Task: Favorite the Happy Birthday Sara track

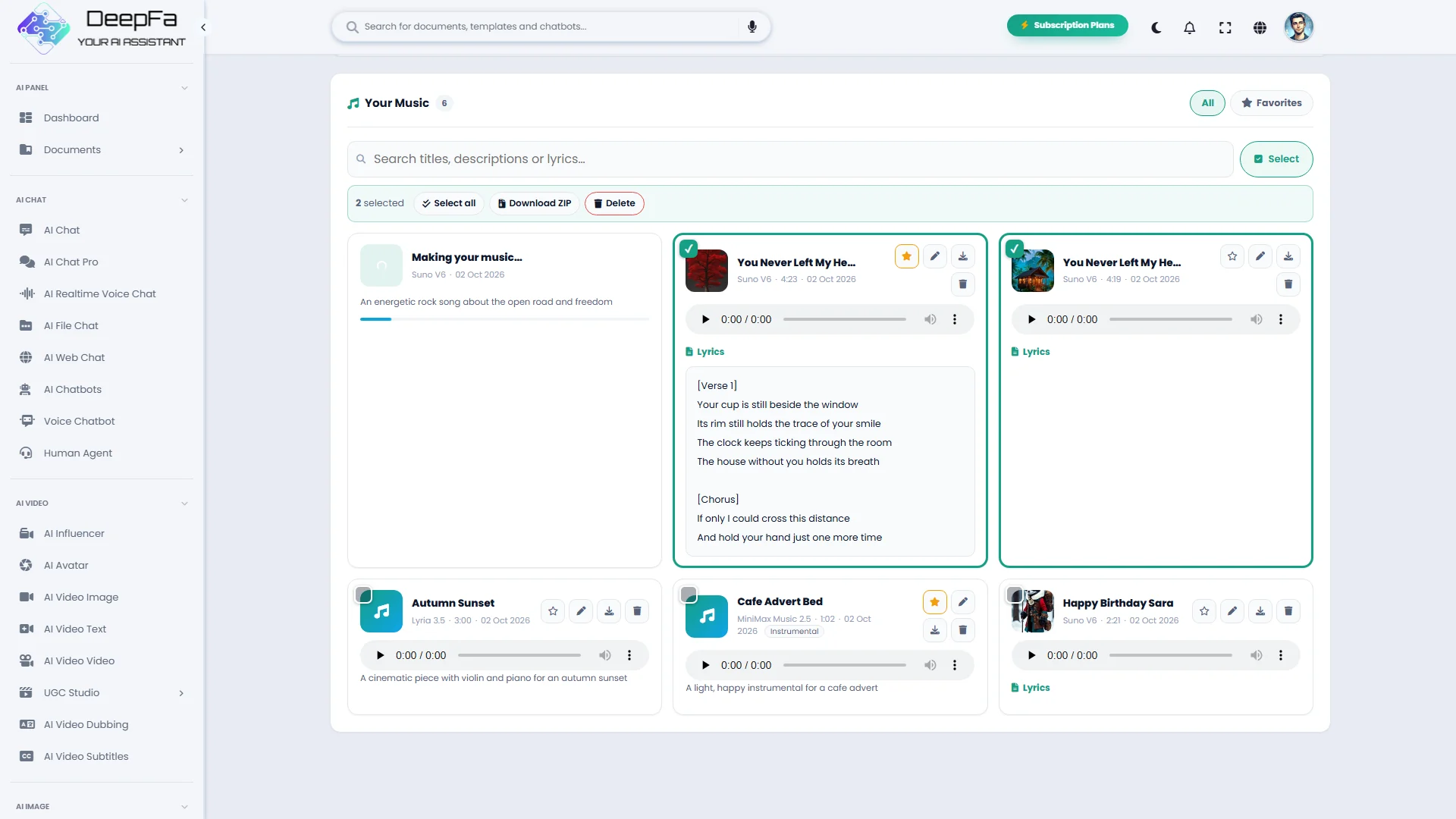Action: pyautogui.click(x=1203, y=611)
